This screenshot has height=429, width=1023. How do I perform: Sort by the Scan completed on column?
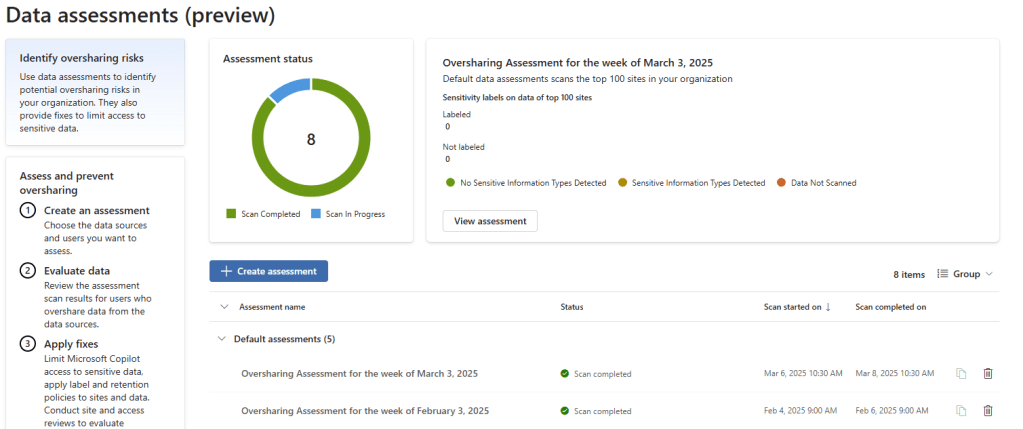890,307
